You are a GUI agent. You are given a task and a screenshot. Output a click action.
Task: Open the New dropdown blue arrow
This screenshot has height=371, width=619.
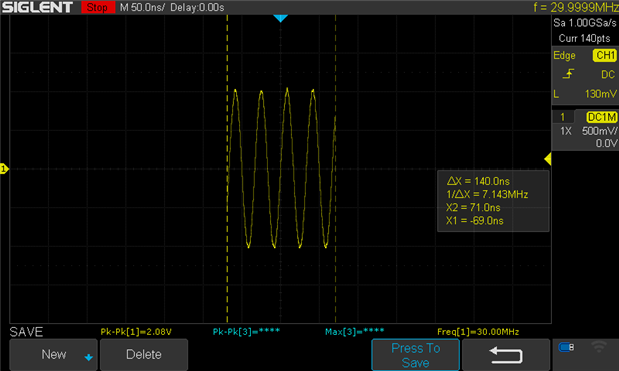coord(88,358)
